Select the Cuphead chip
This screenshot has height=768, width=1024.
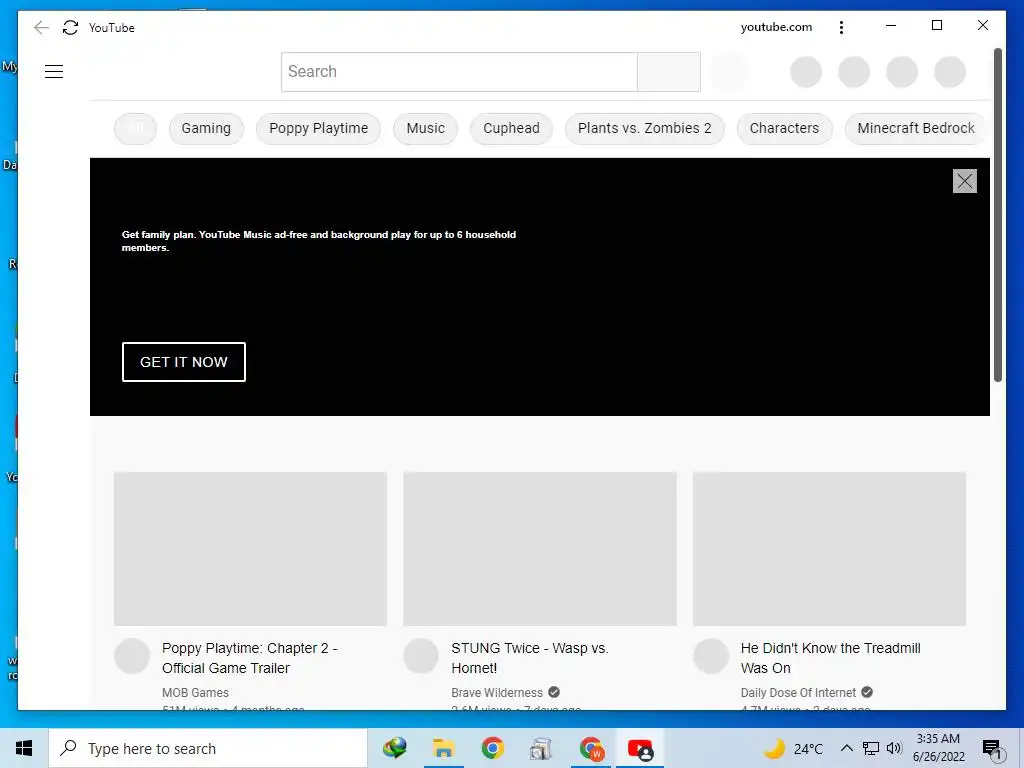click(511, 128)
